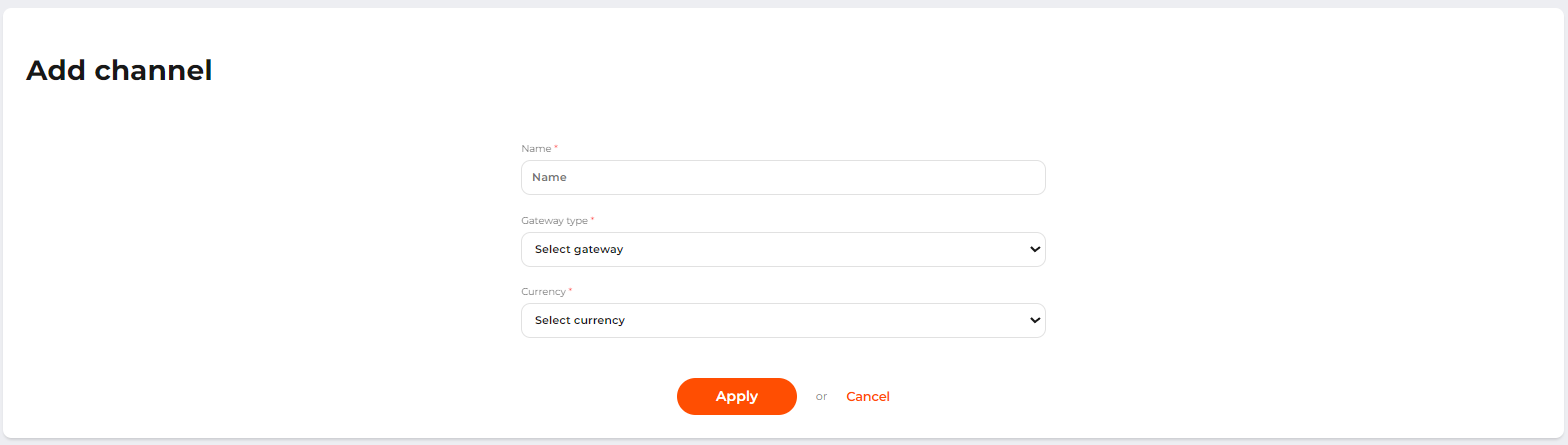Click the word "or" beside Apply
Viewport: 1568px width, 445px height.
(821, 397)
